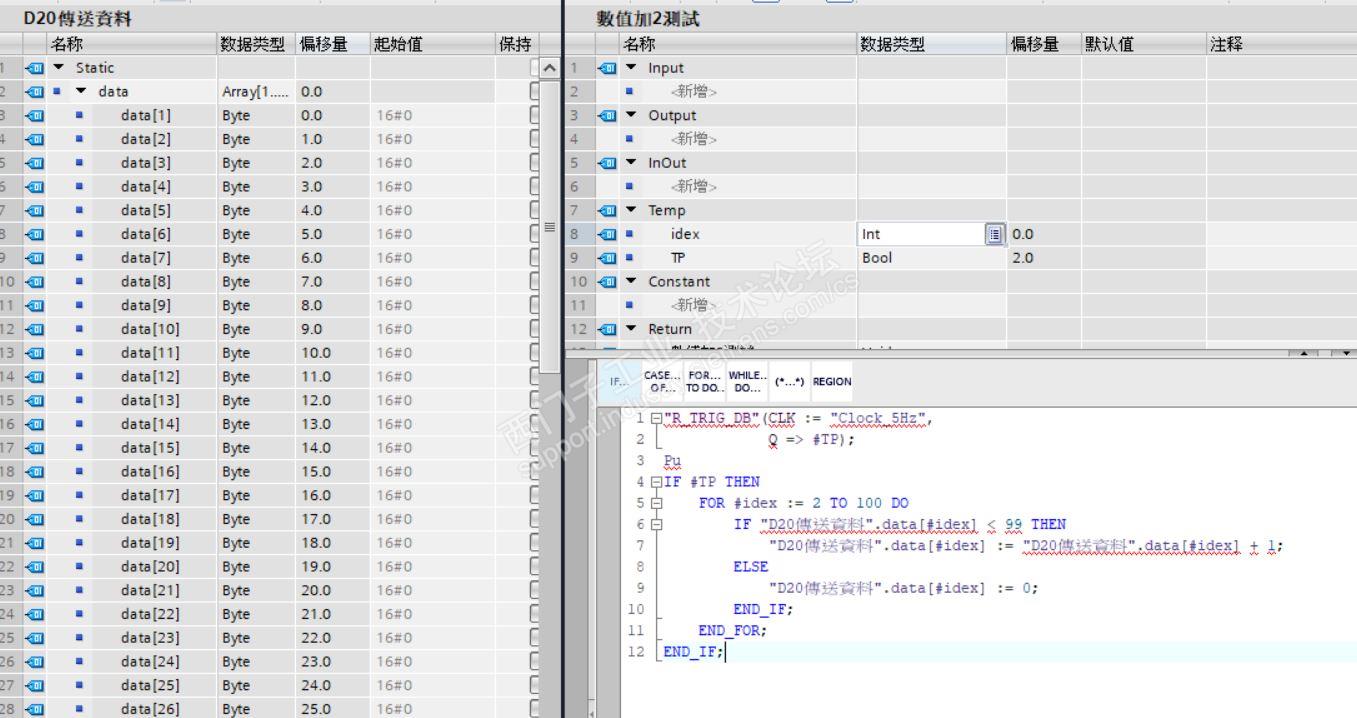
Task: Click the tag icon of the data[15] row
Action: tap(35, 448)
